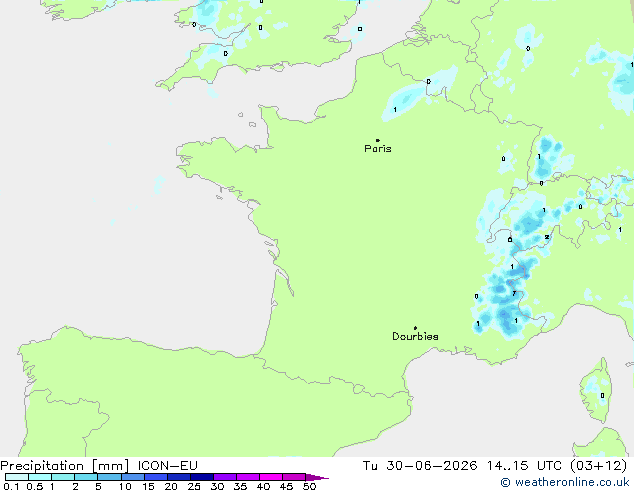The width and height of the screenshot is (634, 490).
Task: Click the 14..15 UTC time text
Action: coord(524,466)
